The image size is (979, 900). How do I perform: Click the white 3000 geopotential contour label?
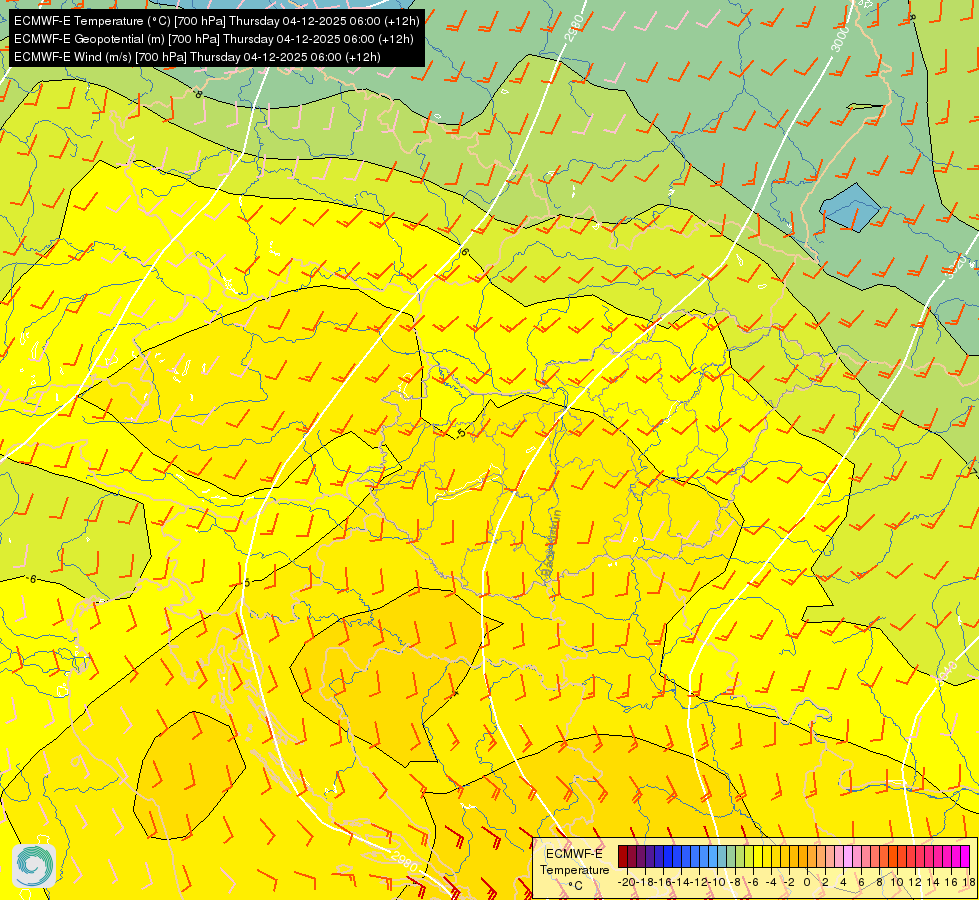tap(841, 41)
